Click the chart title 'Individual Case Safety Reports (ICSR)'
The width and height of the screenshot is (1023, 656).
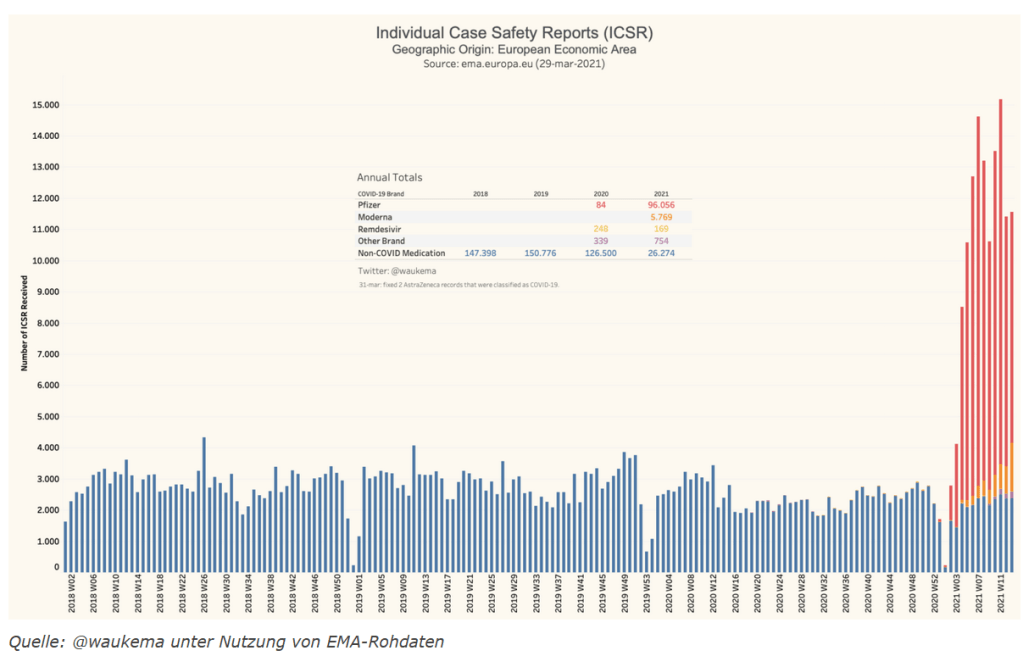coord(511,33)
